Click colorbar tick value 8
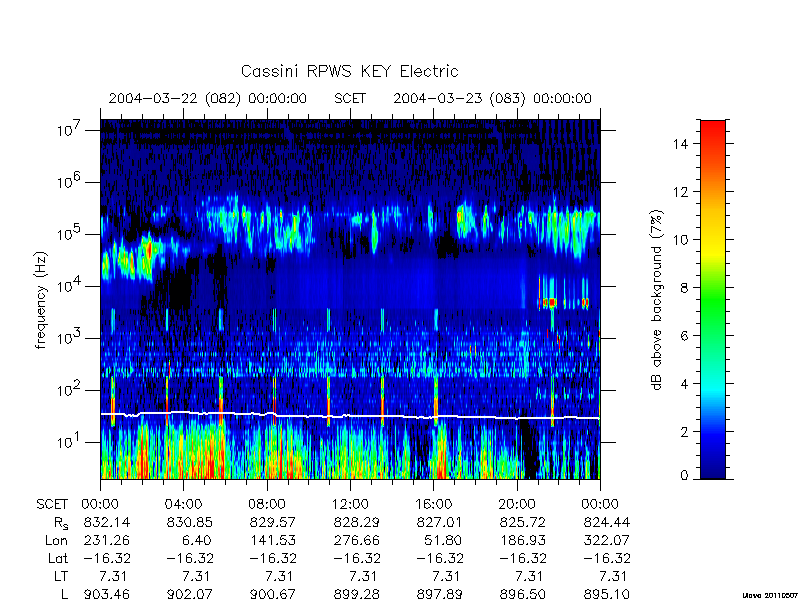Screen dimensions: 800x600 pos(684,288)
